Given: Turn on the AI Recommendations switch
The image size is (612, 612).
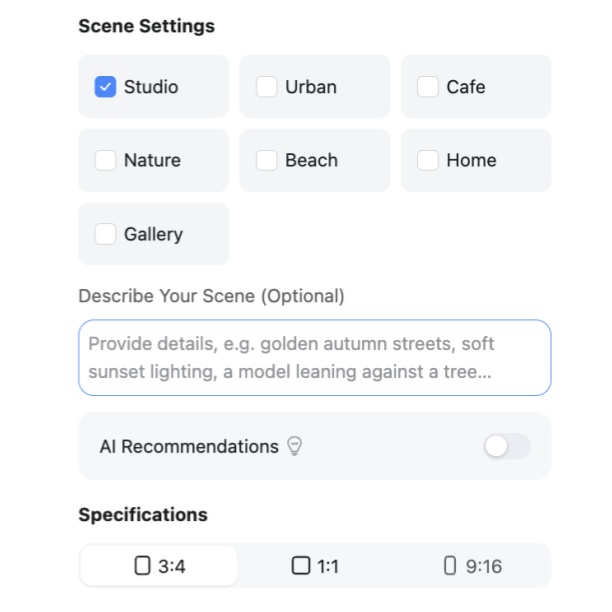Looking at the screenshot, I should pos(507,446).
